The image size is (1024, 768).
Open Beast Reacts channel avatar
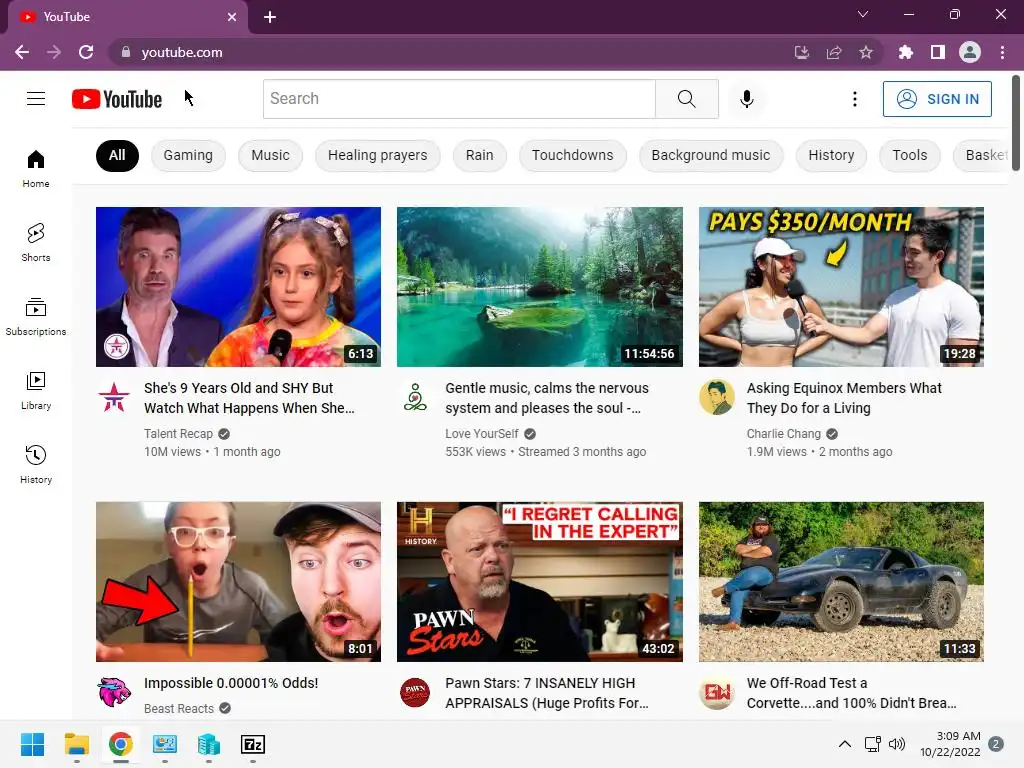(114, 692)
